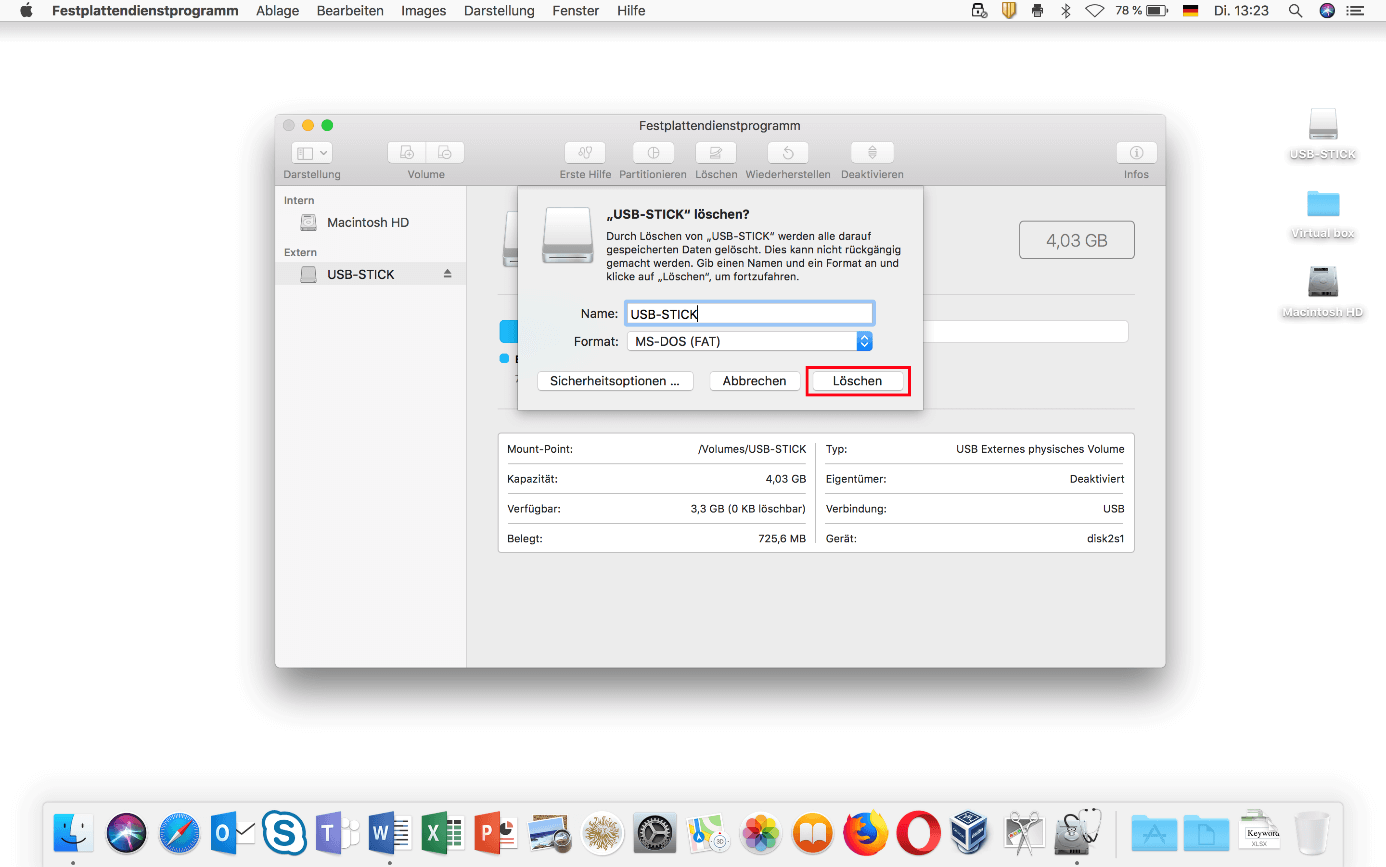Open Outlook from the Dock
Viewport: 1386px width, 867px height.
[x=231, y=831]
